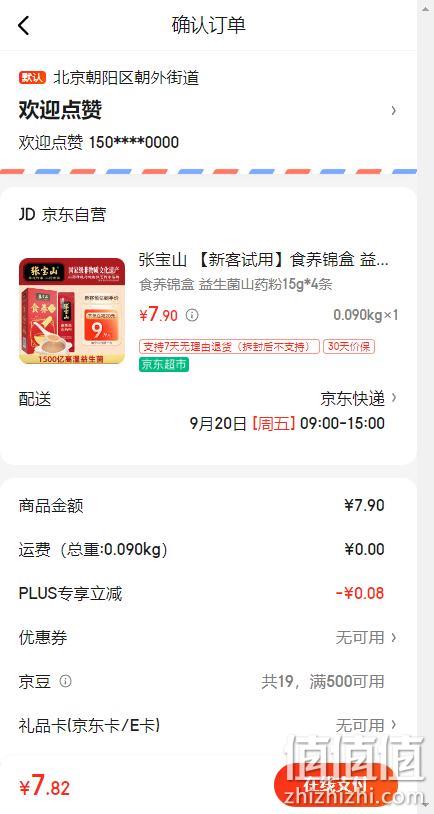Open the 张宝山 product thumbnail
The width and height of the screenshot is (434, 814).
(x=72, y=311)
